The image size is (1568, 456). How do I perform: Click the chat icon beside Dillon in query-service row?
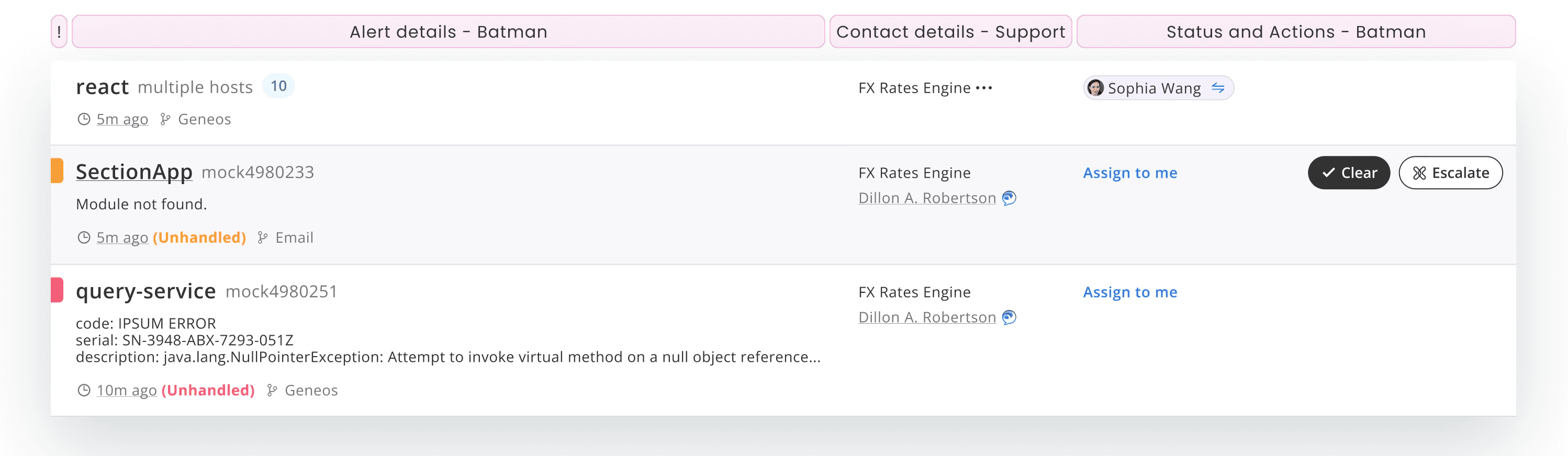pos(1009,317)
